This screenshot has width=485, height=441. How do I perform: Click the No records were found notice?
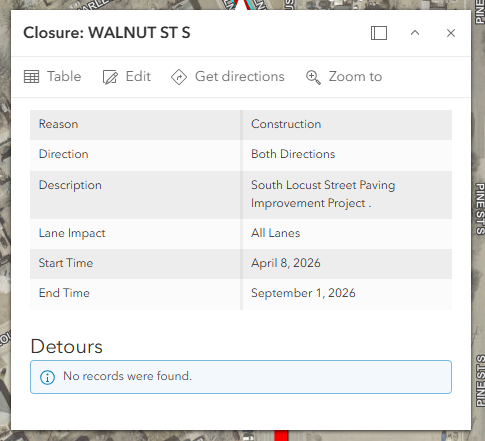[x=241, y=377]
